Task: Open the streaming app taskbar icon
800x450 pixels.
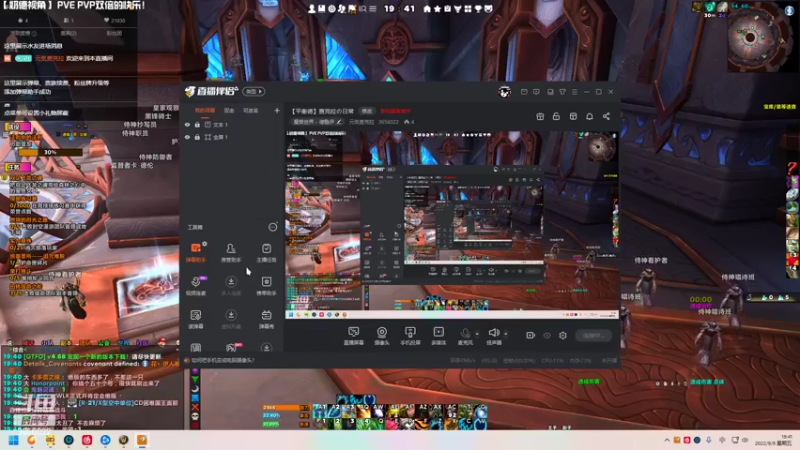Action: [142, 440]
